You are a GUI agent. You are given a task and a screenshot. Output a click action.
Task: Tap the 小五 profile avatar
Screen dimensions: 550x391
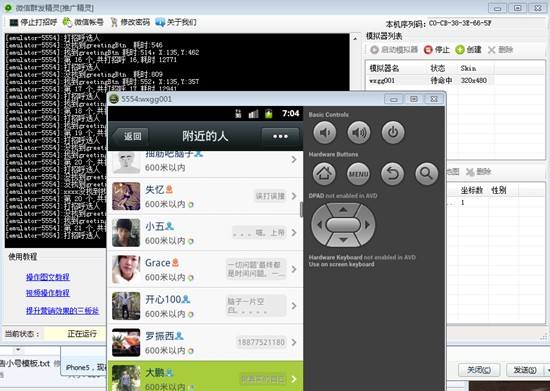point(126,233)
